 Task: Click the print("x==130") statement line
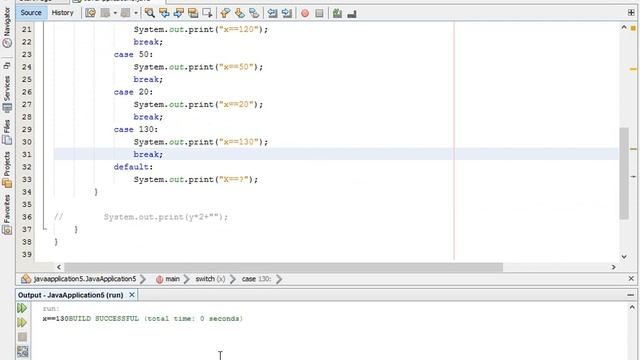coord(201,142)
